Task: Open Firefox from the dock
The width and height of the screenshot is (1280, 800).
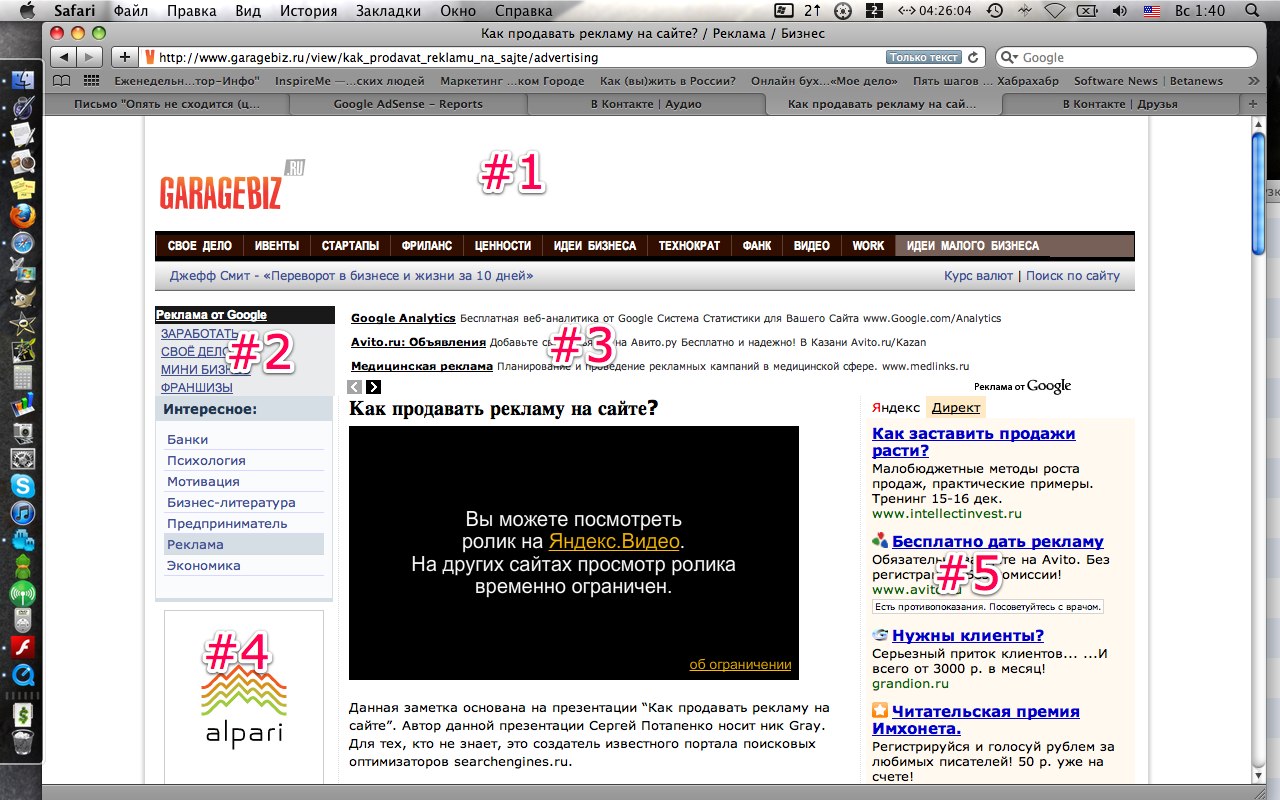Action: [x=22, y=215]
